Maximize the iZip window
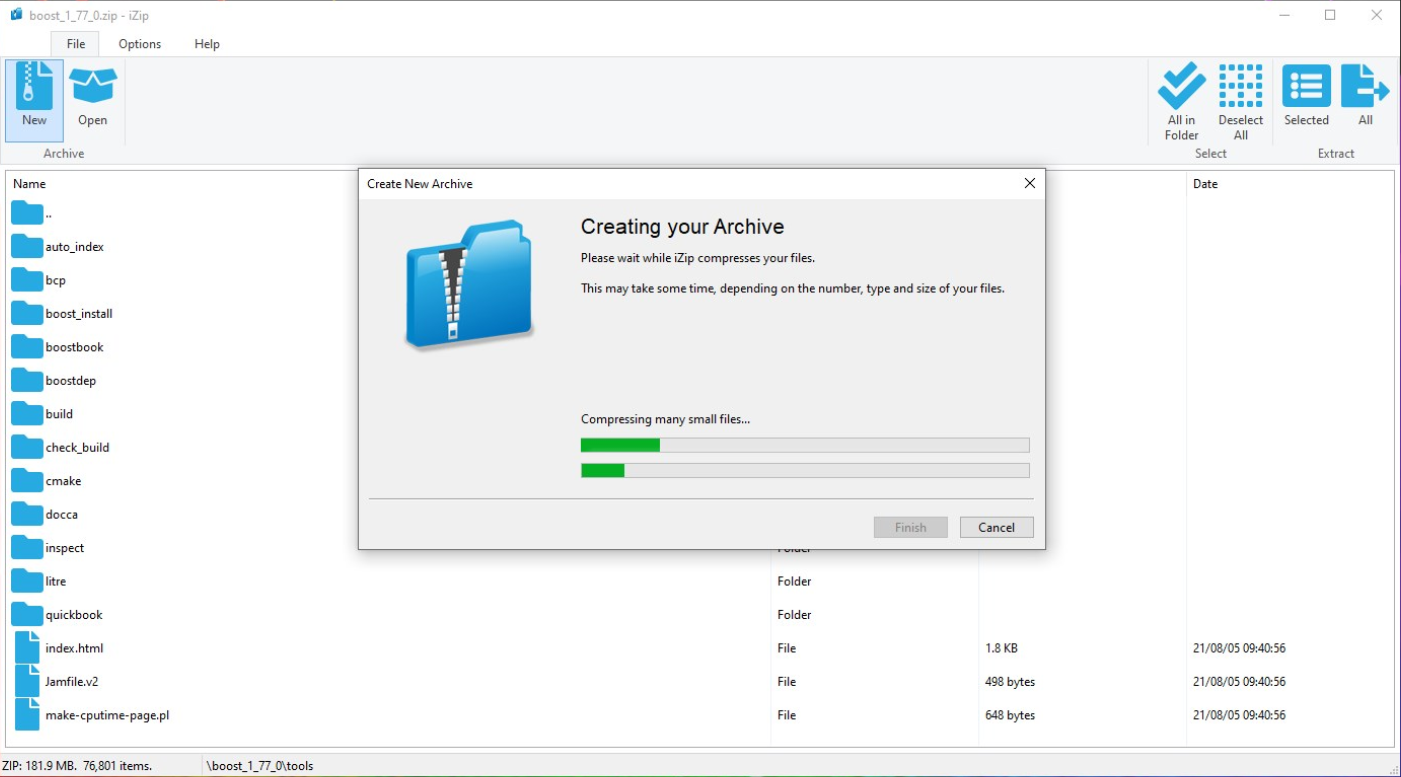This screenshot has height=777, width=1401. (x=1330, y=15)
